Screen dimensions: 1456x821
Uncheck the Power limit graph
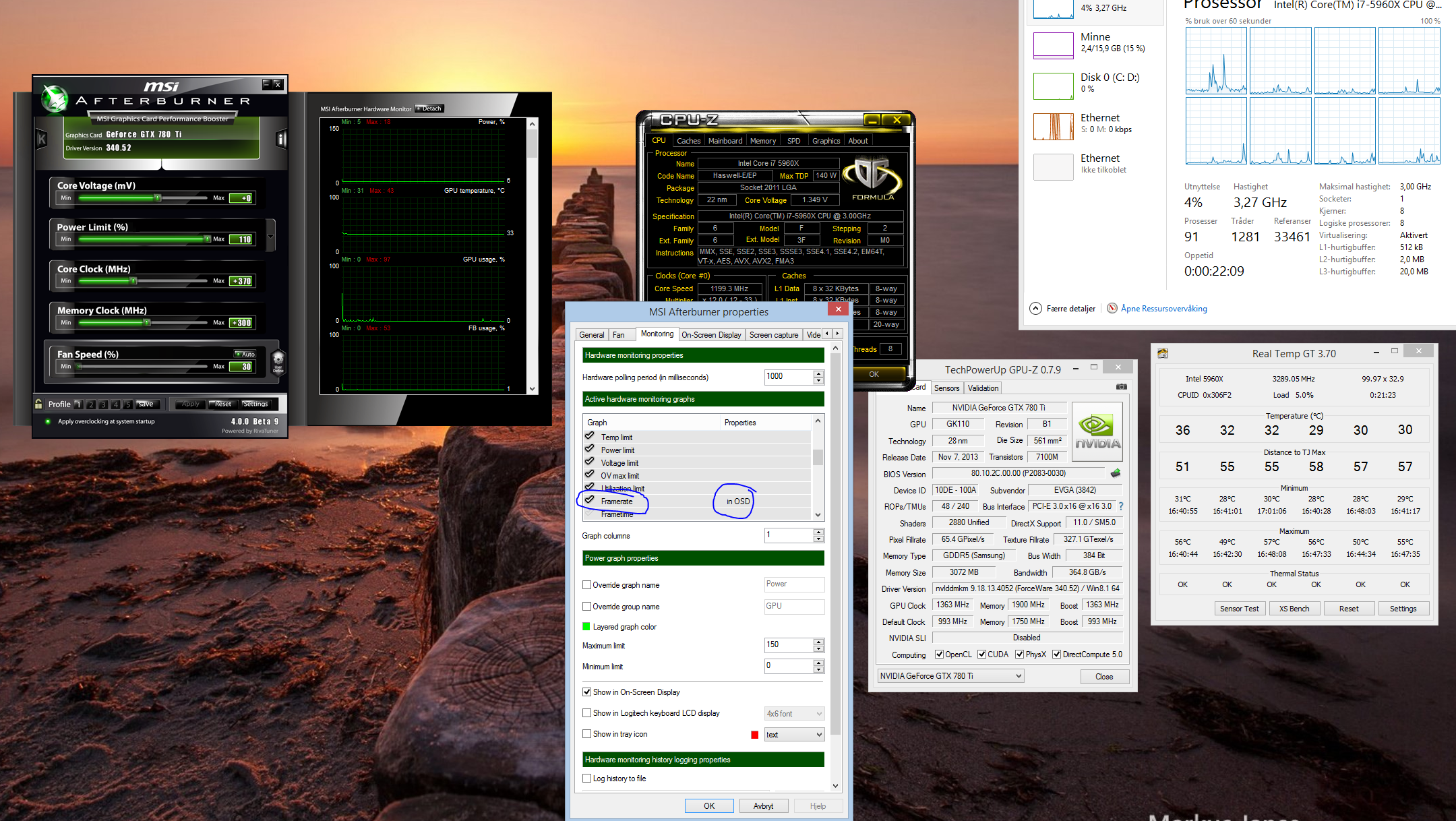point(590,449)
